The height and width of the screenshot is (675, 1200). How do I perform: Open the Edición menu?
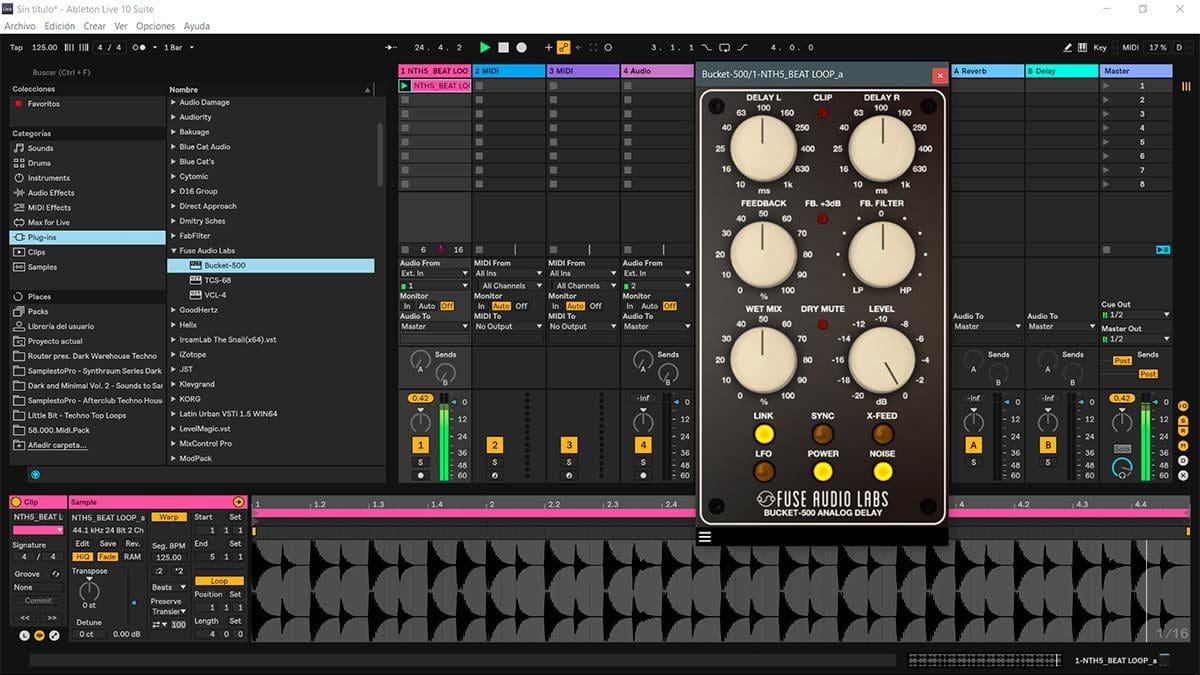pos(60,26)
